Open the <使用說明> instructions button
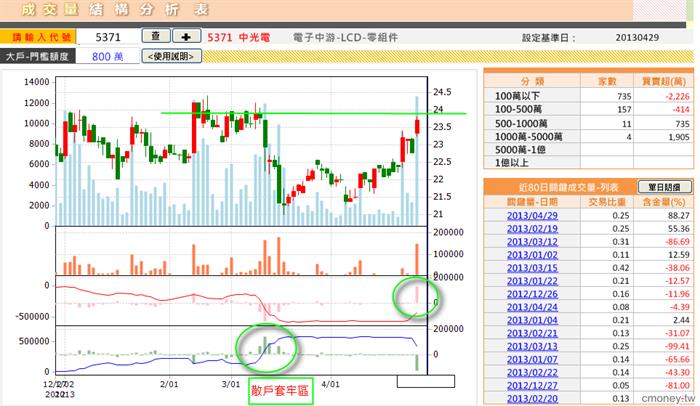This screenshot has height=406, width=700. (x=171, y=56)
